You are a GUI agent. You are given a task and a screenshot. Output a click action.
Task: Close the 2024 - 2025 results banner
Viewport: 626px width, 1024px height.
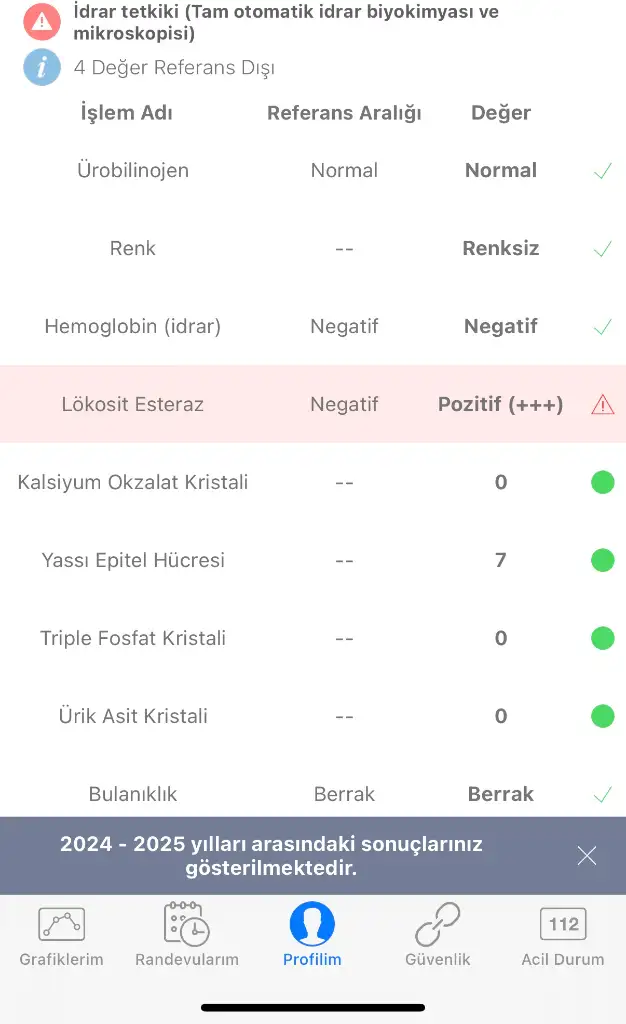[x=587, y=855]
